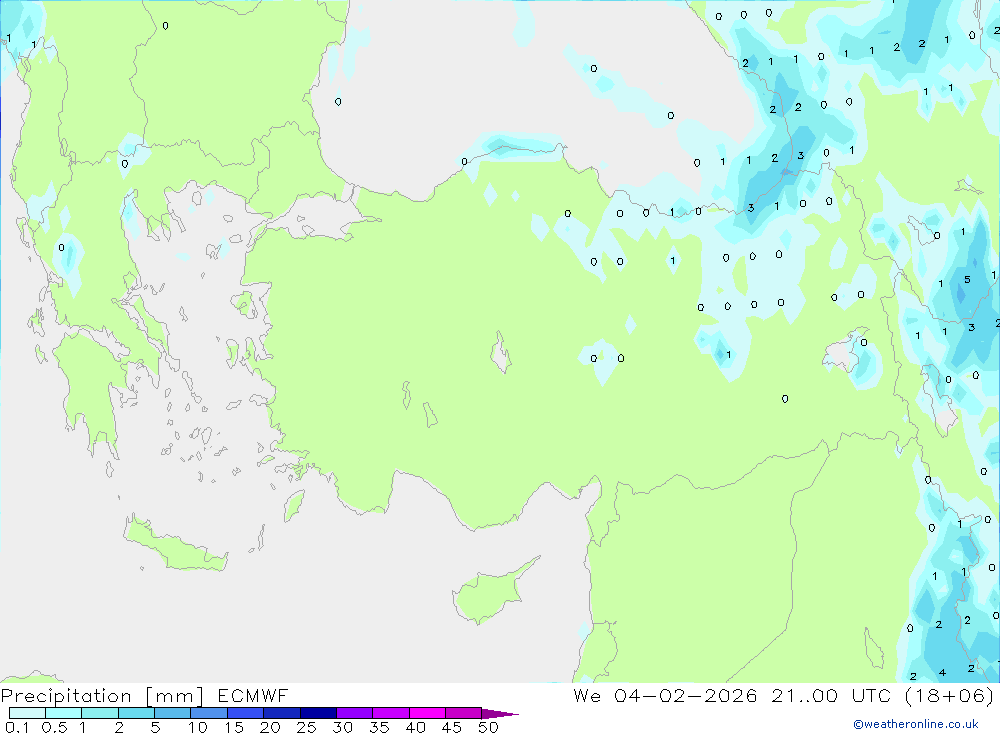Click the above-50 mm legend arrow tip
The height and width of the screenshot is (733, 1000).
click(500, 714)
